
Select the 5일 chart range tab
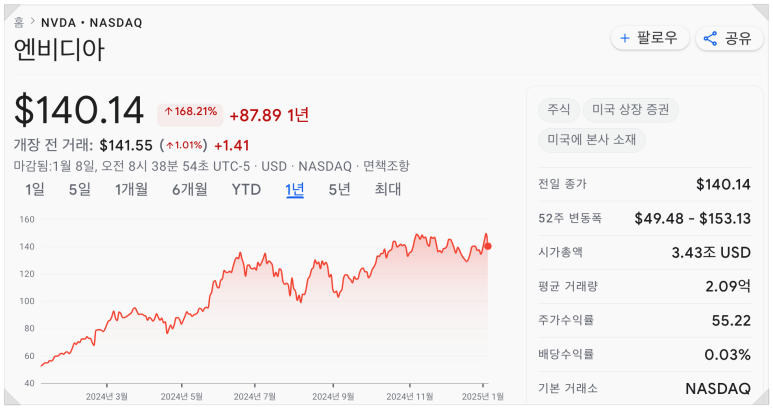pyautogui.click(x=79, y=189)
